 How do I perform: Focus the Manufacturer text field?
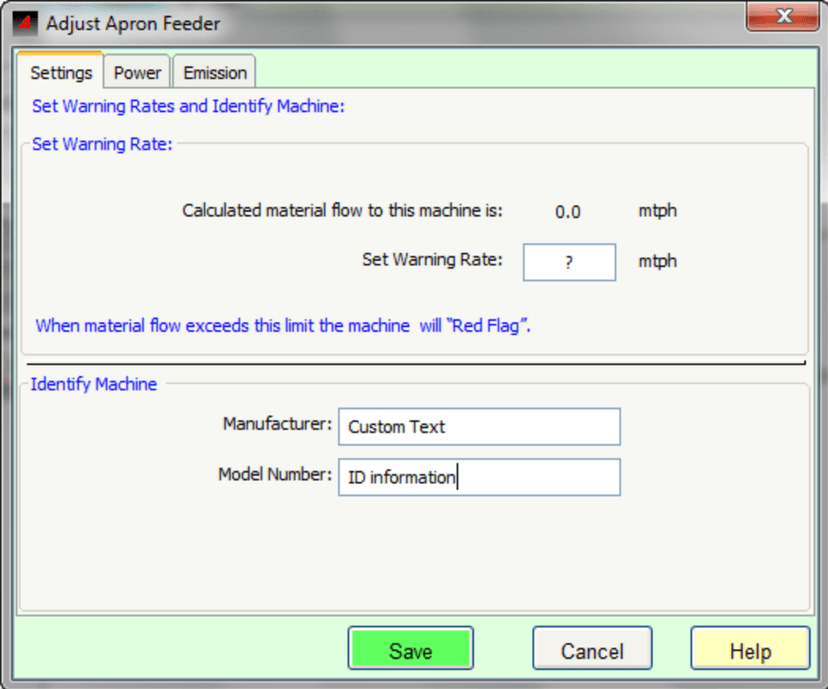[479, 426]
